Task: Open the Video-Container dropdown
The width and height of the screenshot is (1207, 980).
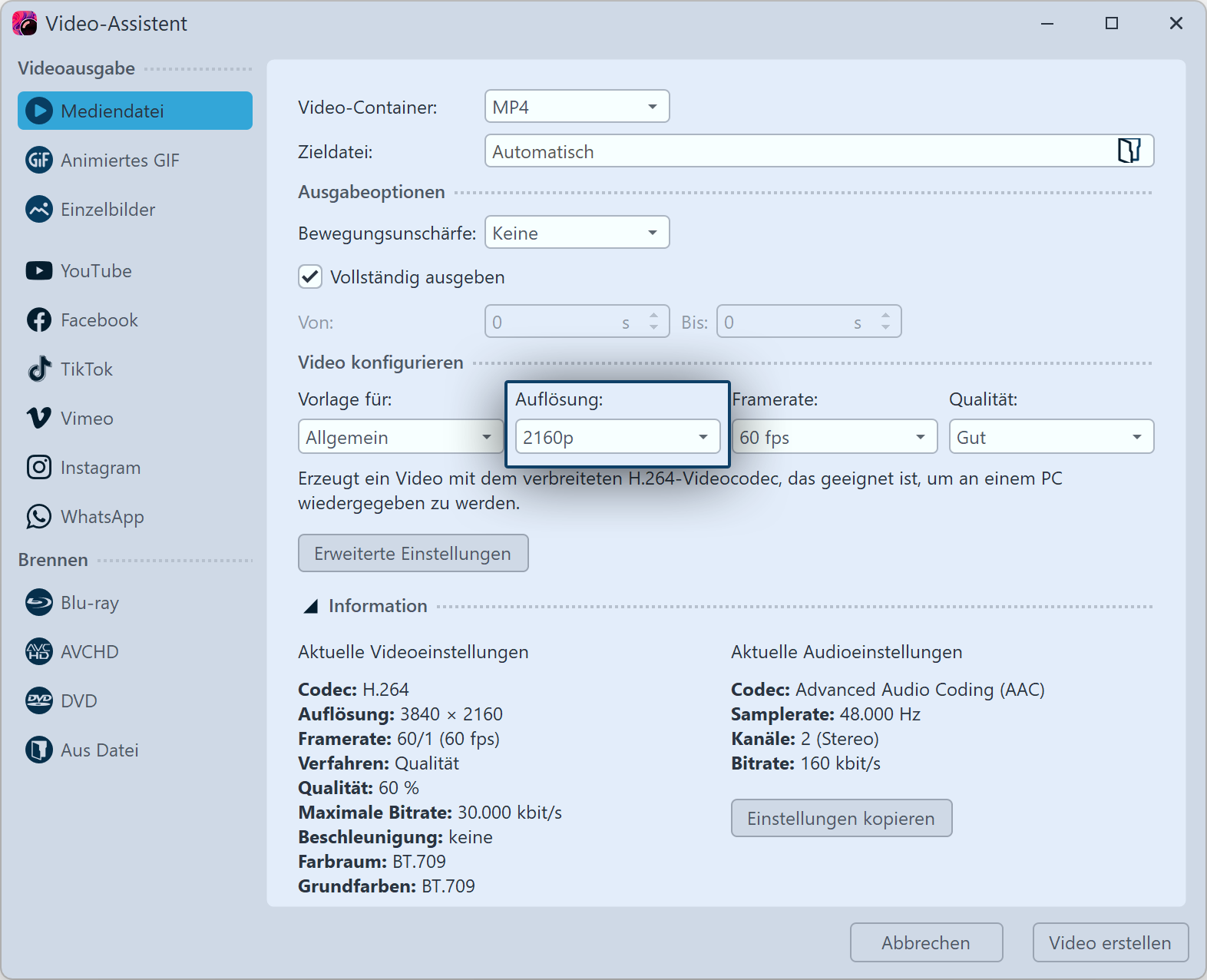Action: [x=577, y=107]
